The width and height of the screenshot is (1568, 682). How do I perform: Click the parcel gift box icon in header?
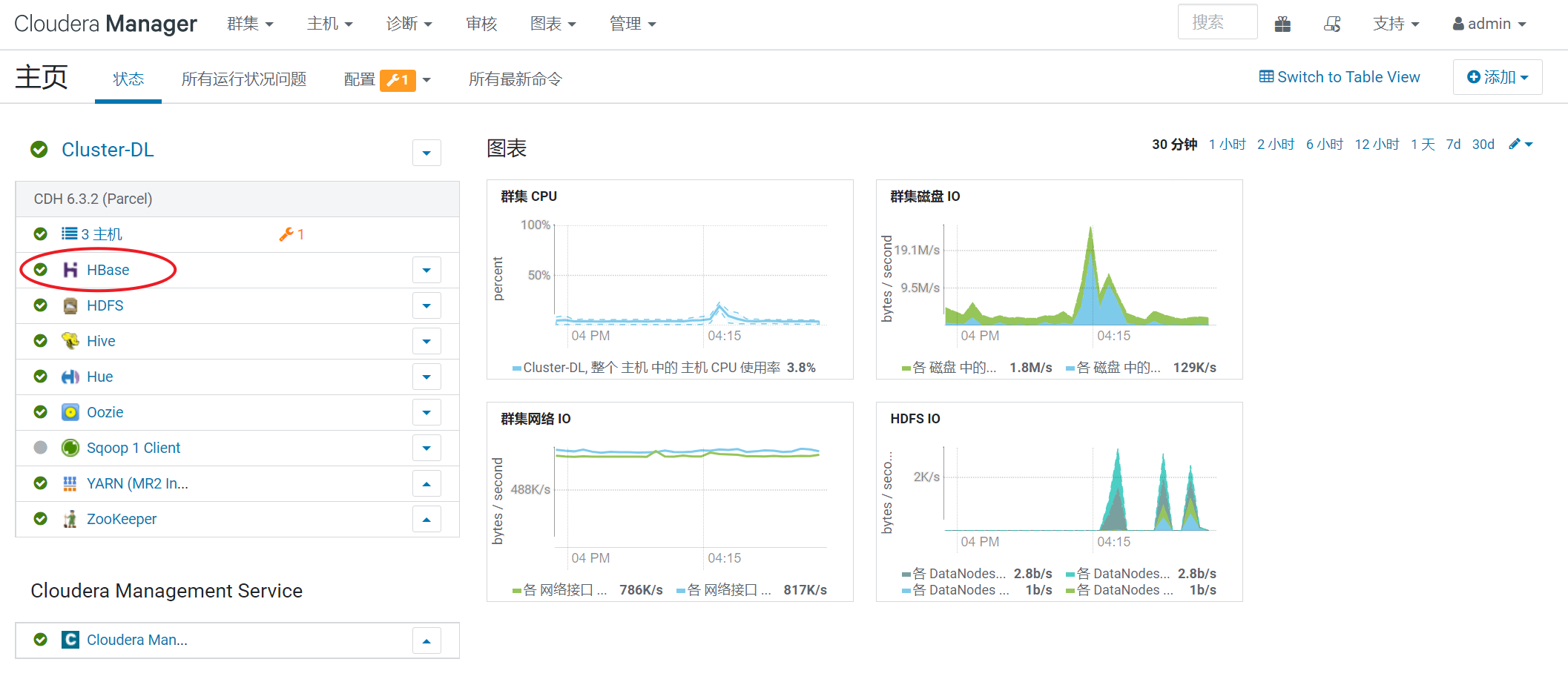1283,24
